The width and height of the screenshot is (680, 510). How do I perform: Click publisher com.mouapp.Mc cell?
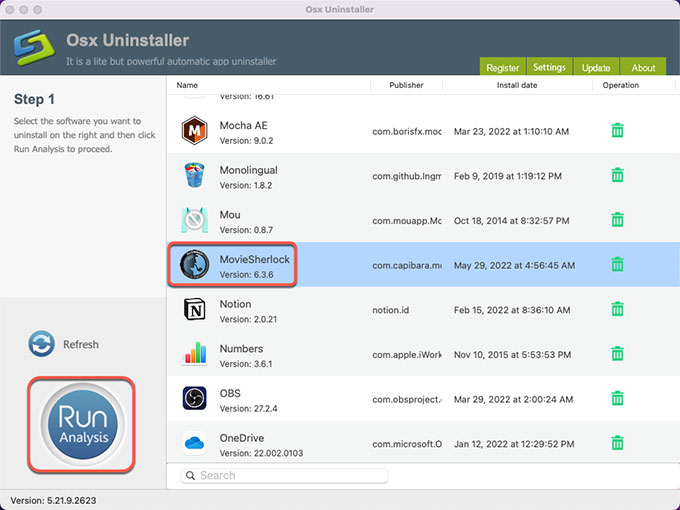click(x=407, y=221)
